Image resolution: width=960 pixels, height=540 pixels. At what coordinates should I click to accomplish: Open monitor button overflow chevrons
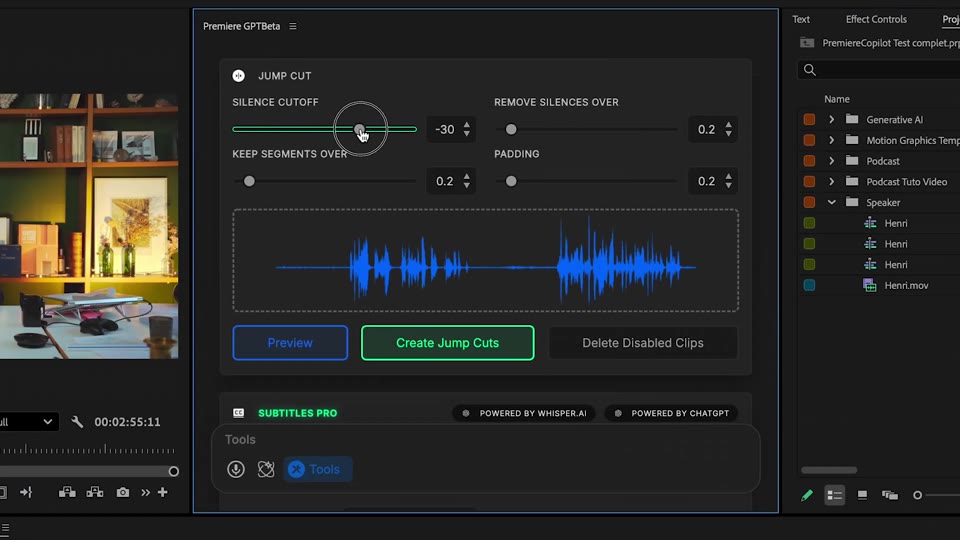(x=145, y=492)
